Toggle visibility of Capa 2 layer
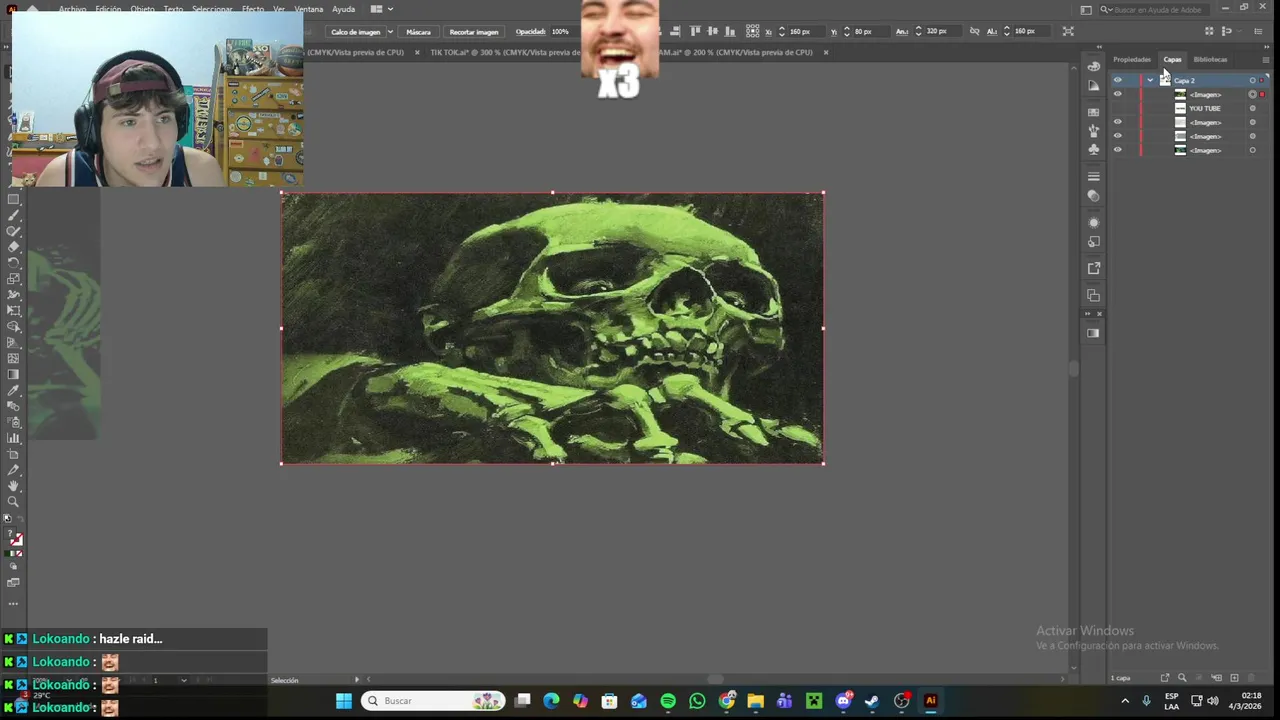The height and width of the screenshot is (720, 1280). 1117,80
